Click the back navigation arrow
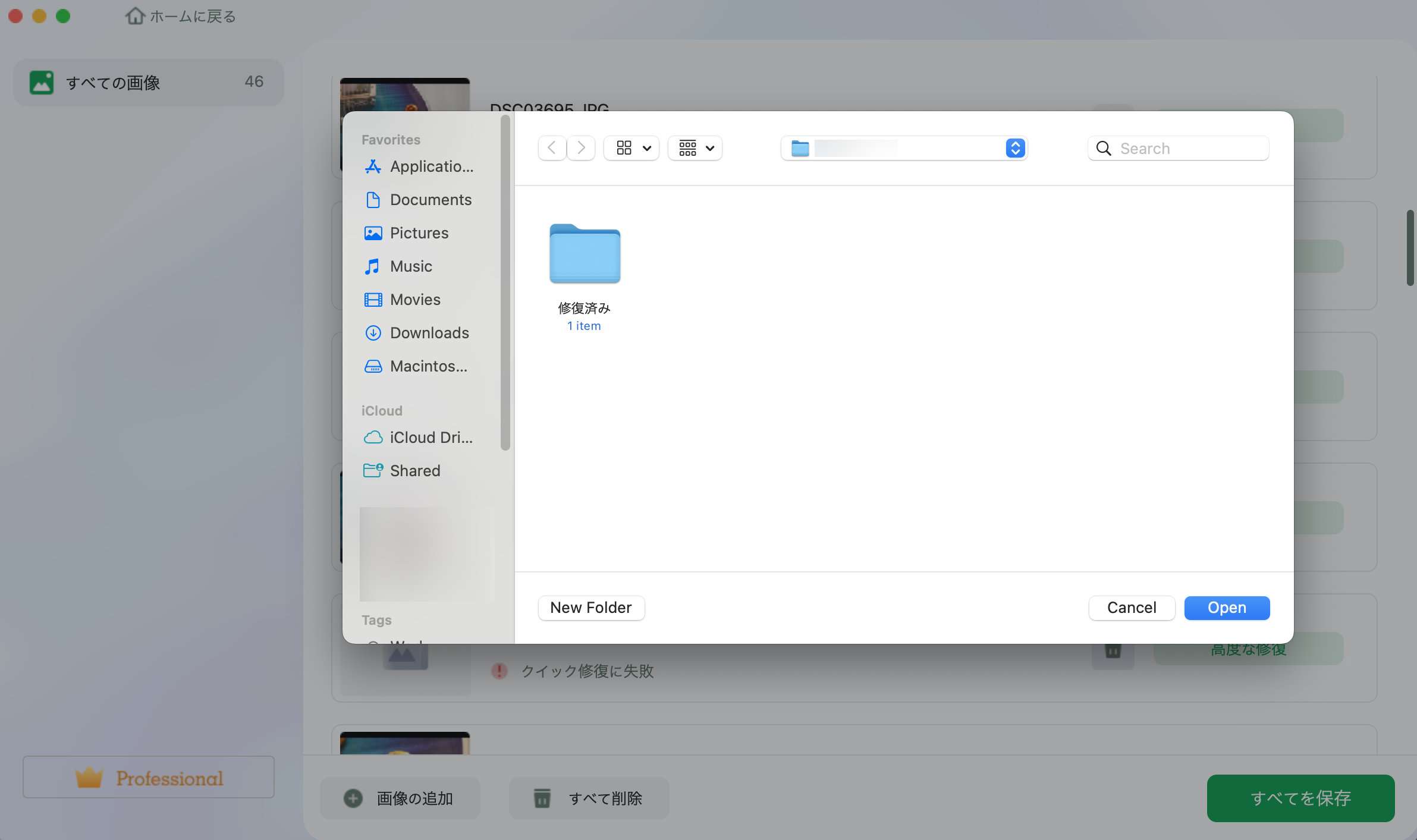This screenshot has width=1417, height=840. click(x=552, y=148)
